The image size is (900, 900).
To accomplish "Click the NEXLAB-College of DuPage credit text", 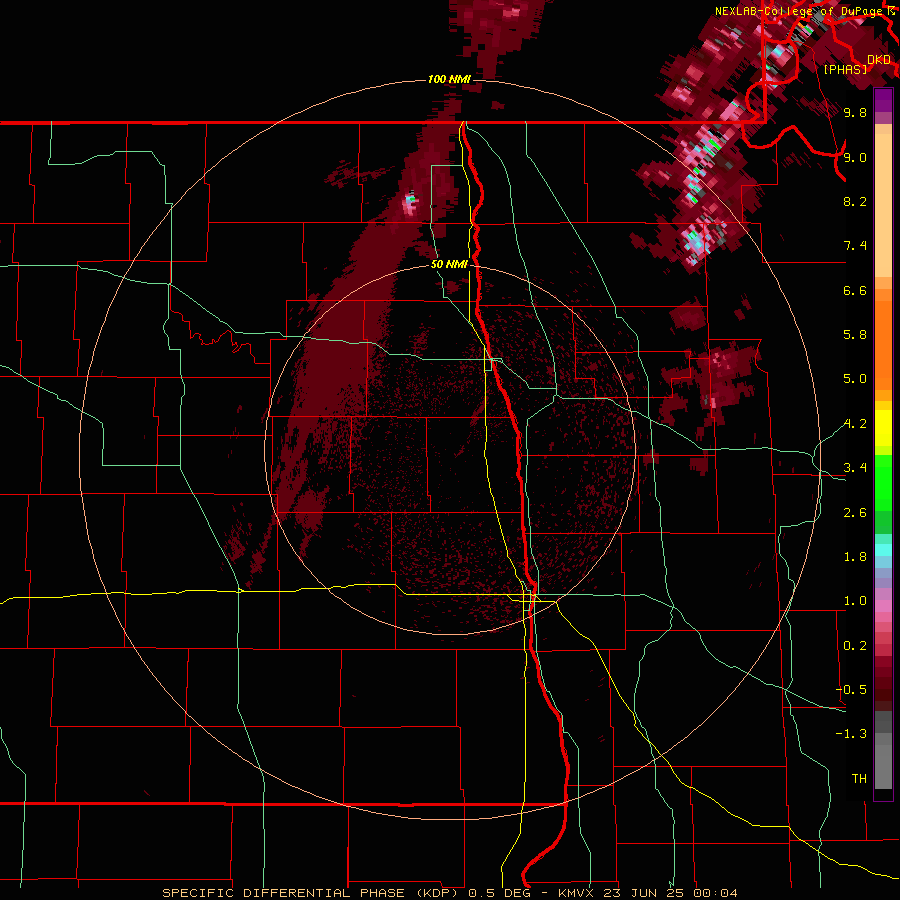I will click(799, 11).
